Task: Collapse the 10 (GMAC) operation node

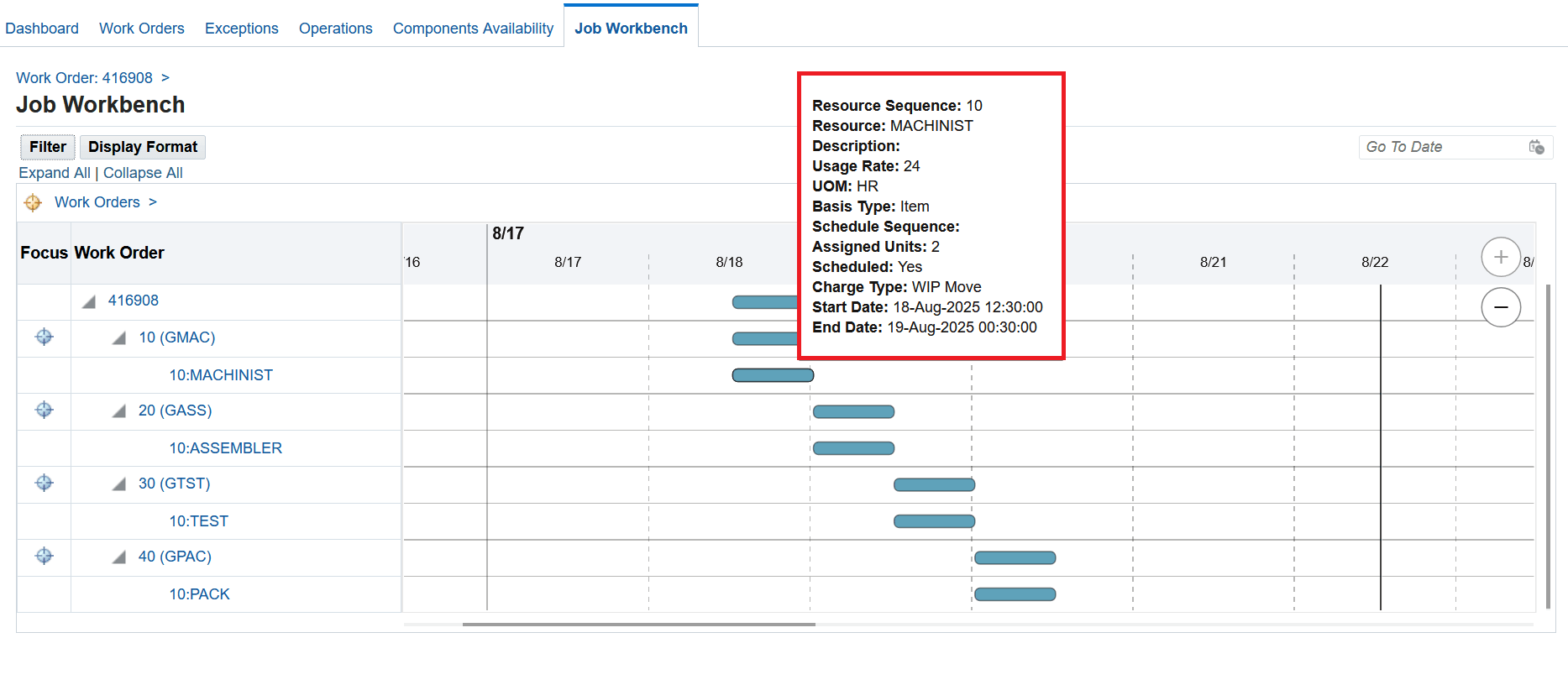Action: (119, 338)
